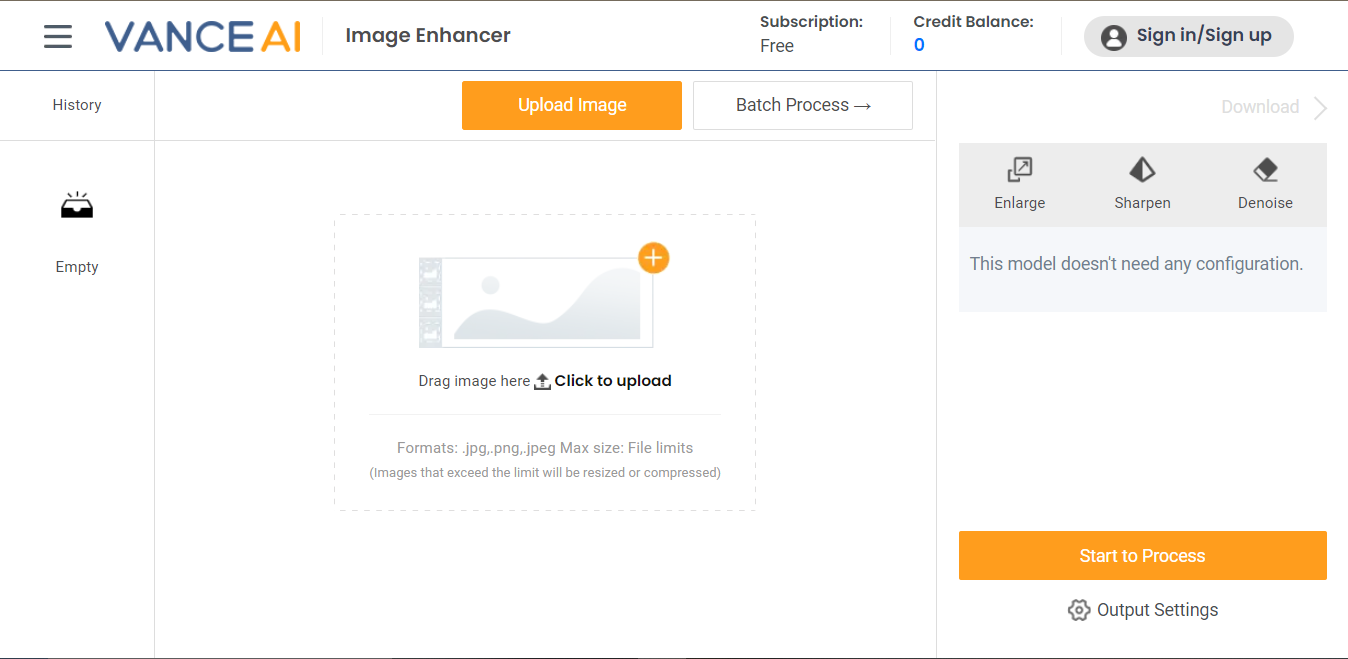
Task: Click the credit balance value 0
Action: (x=919, y=45)
